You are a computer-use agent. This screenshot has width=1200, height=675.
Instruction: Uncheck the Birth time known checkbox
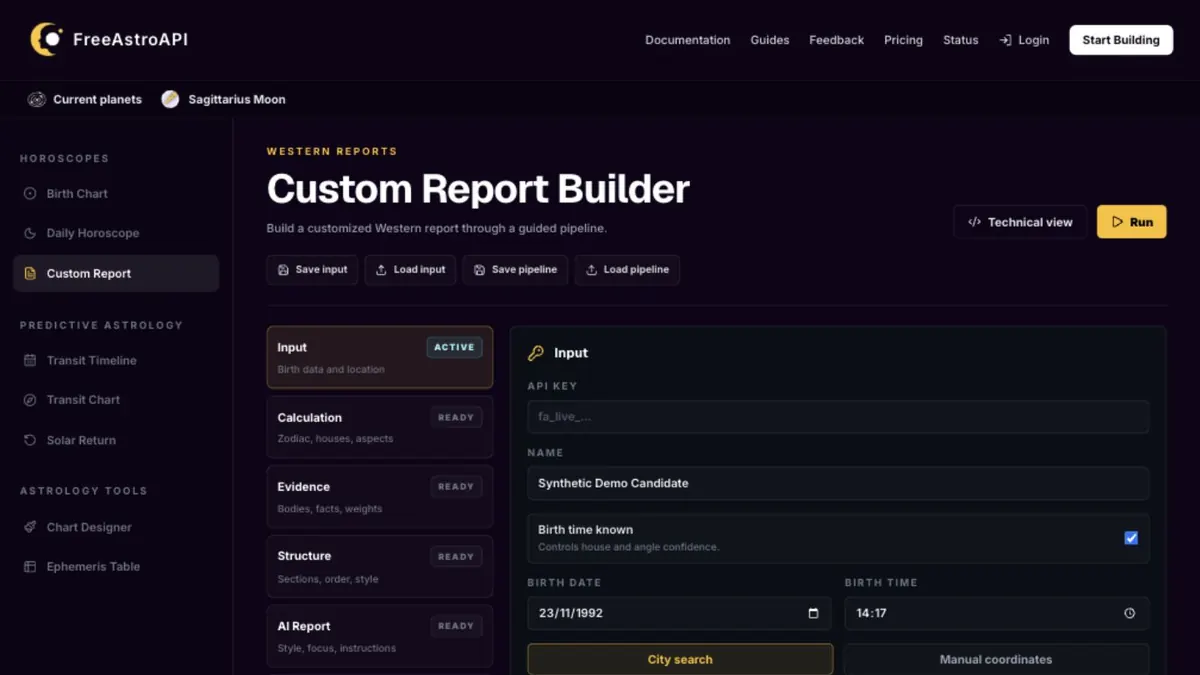[x=1131, y=538]
